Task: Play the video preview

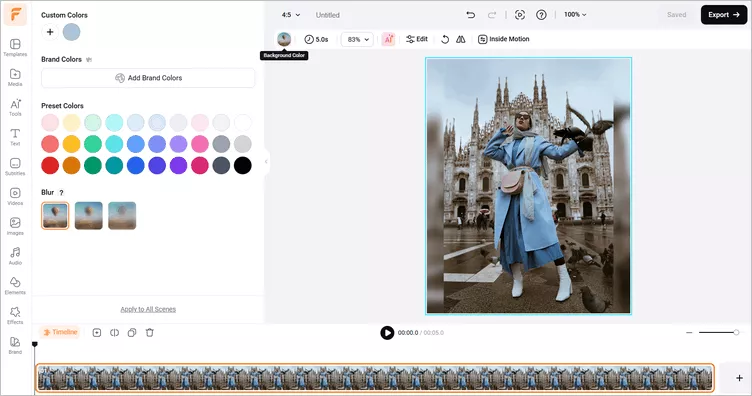Action: [x=387, y=333]
